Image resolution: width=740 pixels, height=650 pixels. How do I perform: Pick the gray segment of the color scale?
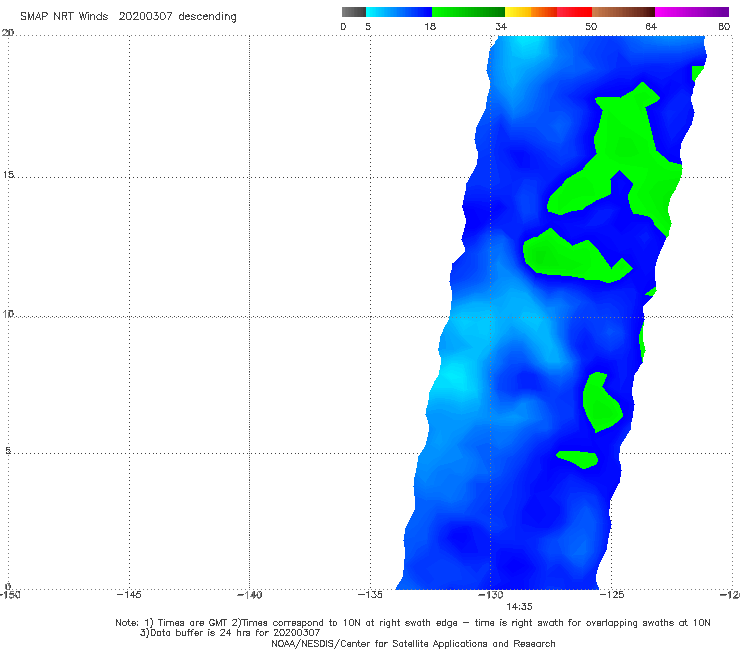coord(353,12)
